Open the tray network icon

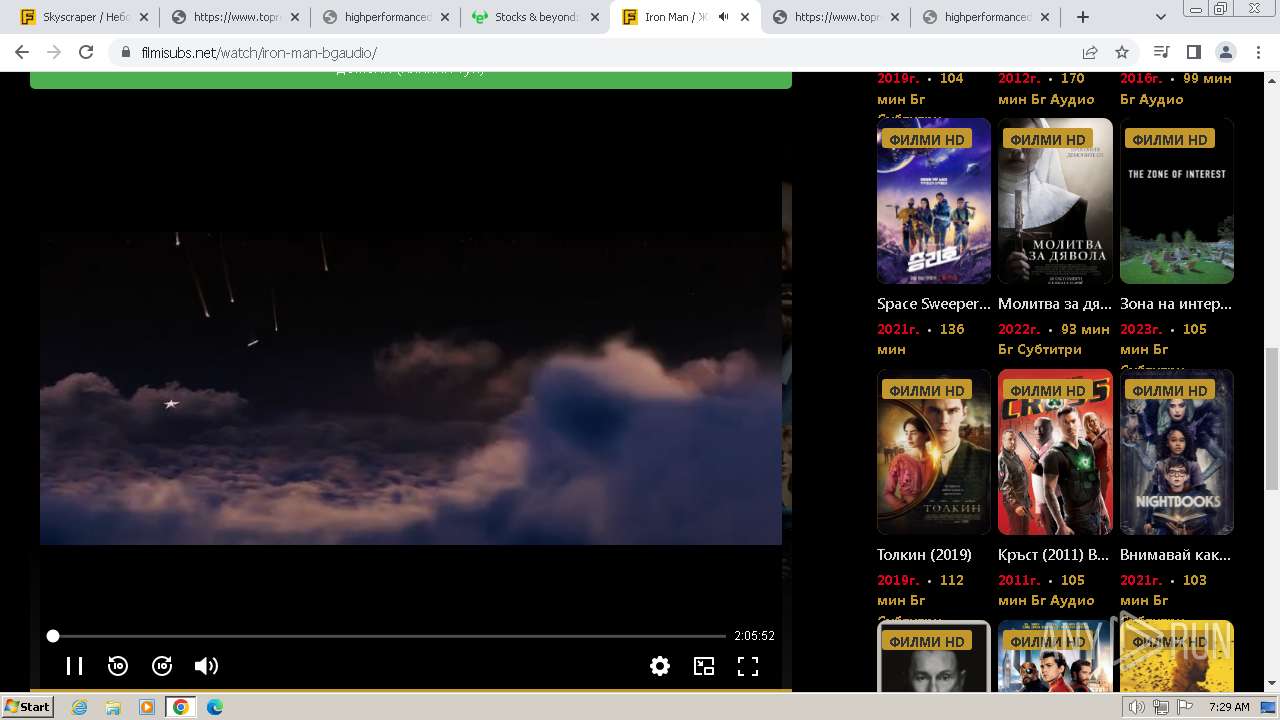pos(1161,707)
